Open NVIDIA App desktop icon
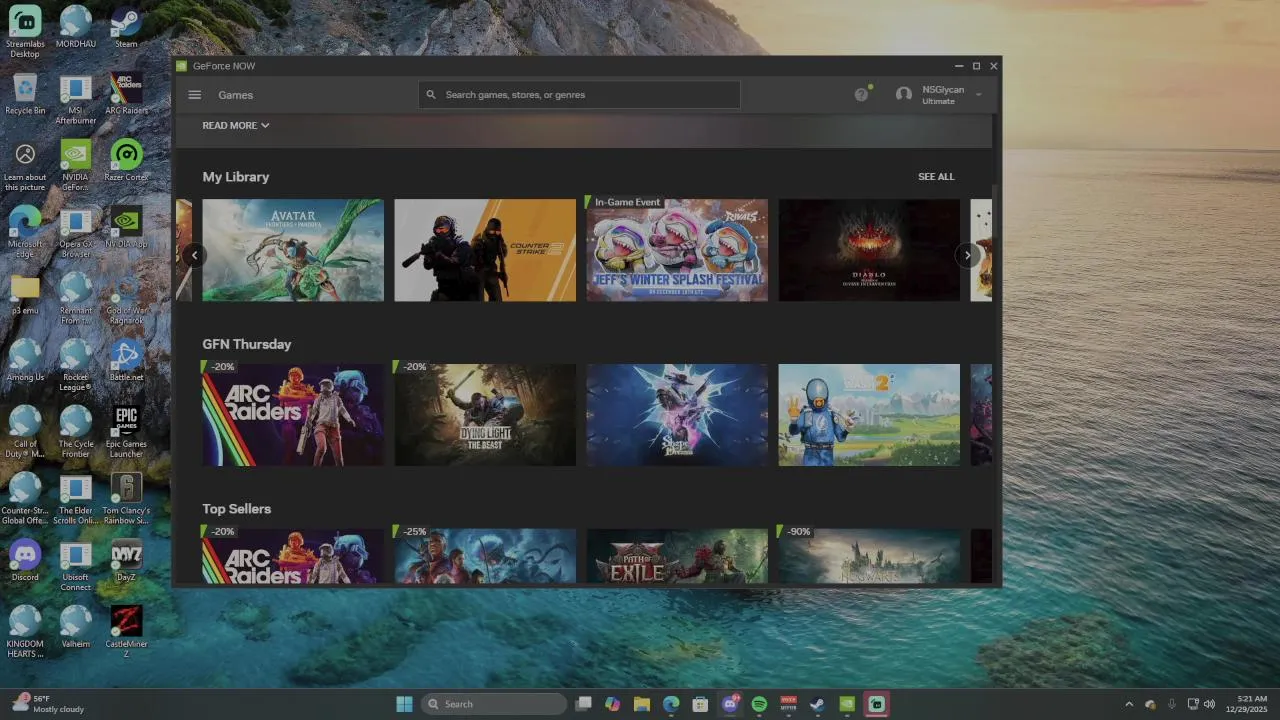The width and height of the screenshot is (1280, 720). [x=126, y=228]
